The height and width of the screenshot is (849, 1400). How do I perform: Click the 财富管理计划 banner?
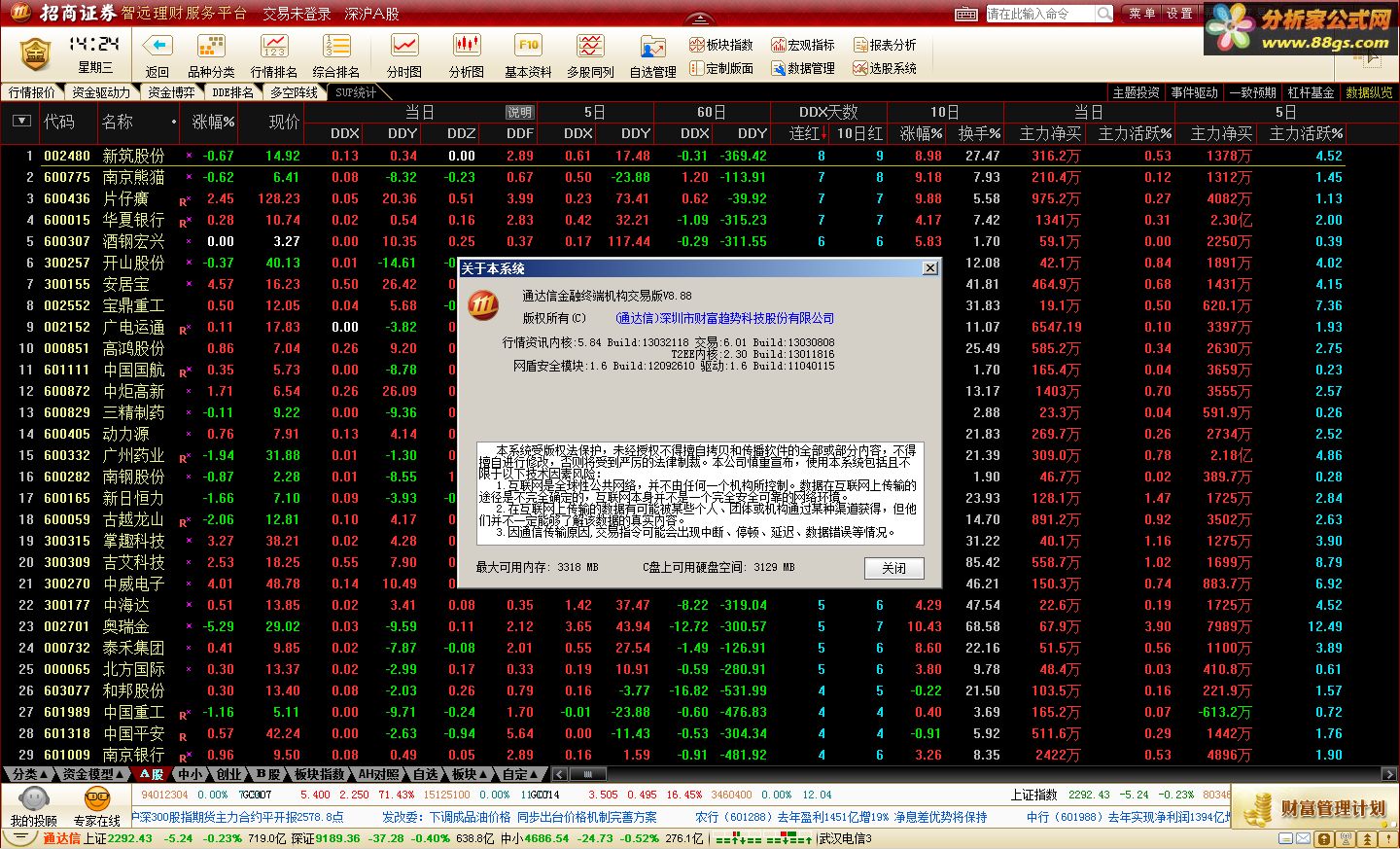point(1315,808)
